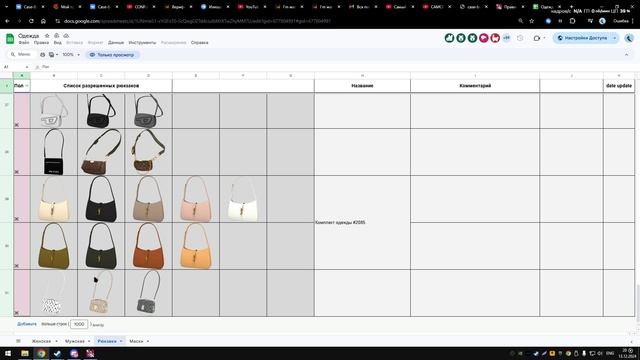The image size is (640, 360).
Task: Select the Комментарий header cell
Action: [475, 86]
